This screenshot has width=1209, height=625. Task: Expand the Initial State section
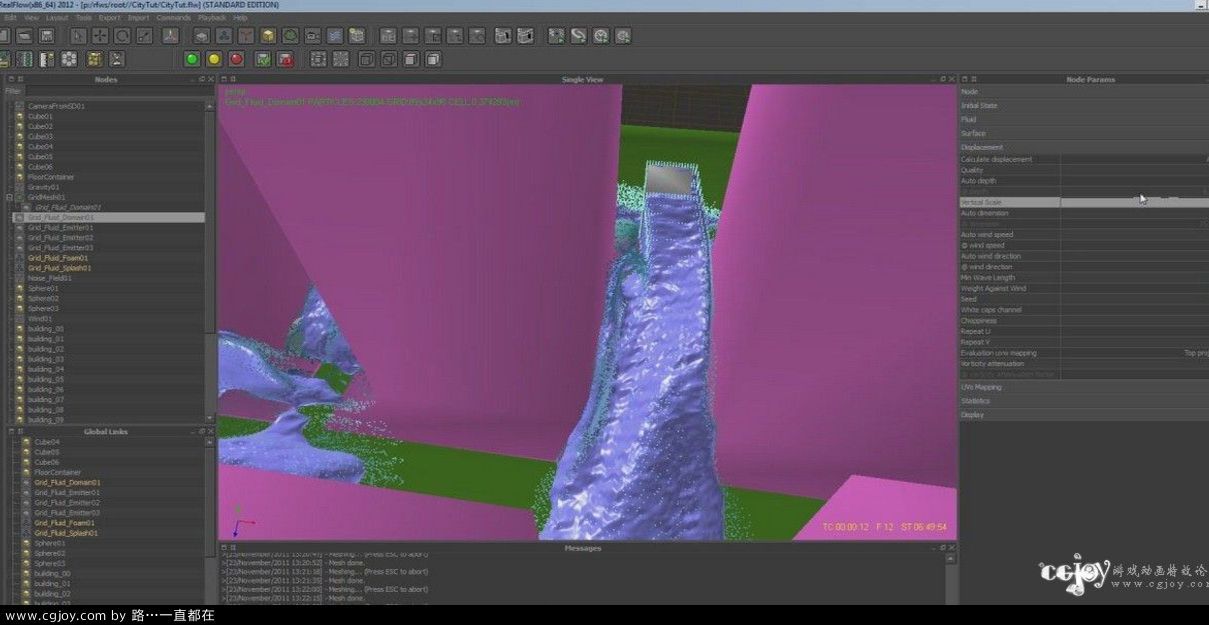click(x=1084, y=105)
